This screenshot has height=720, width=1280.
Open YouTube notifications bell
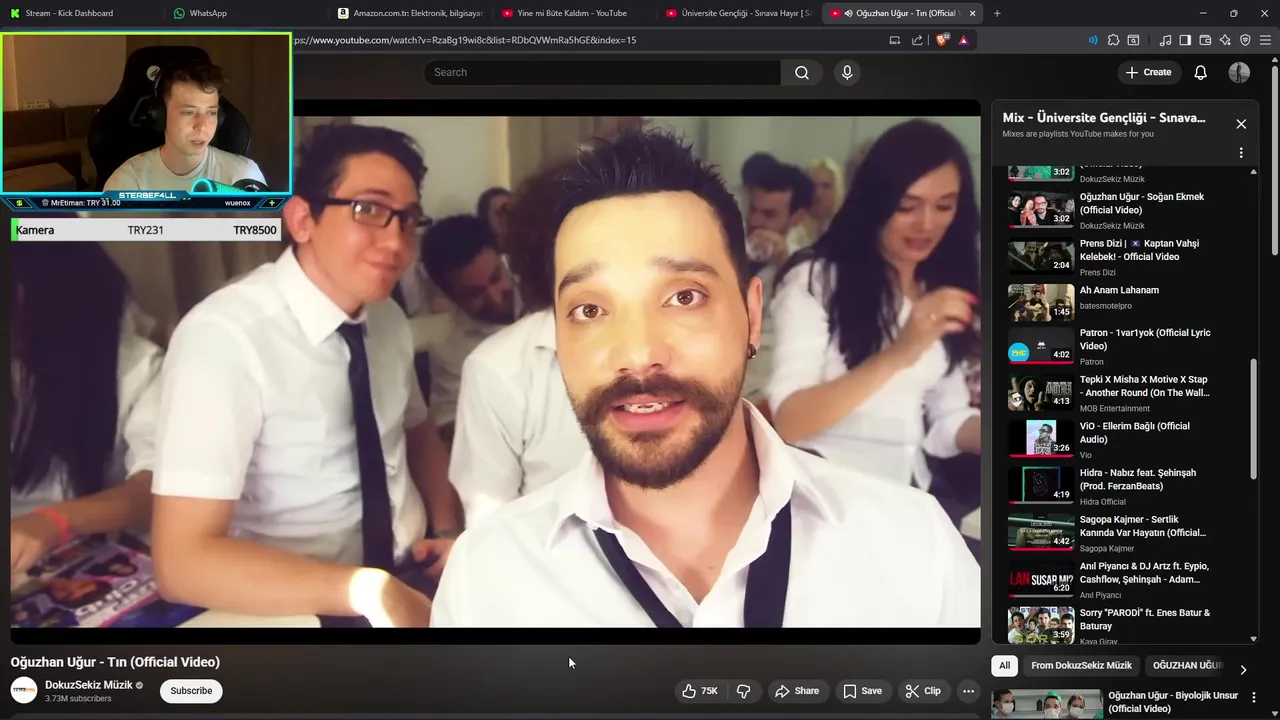pyautogui.click(x=1200, y=72)
